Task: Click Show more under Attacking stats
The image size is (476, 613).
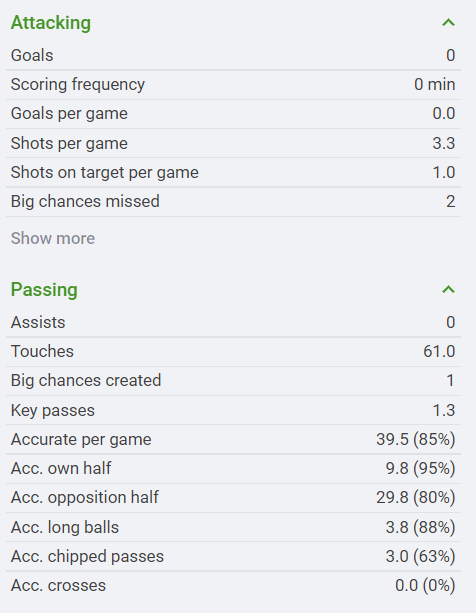Action: 53,238
